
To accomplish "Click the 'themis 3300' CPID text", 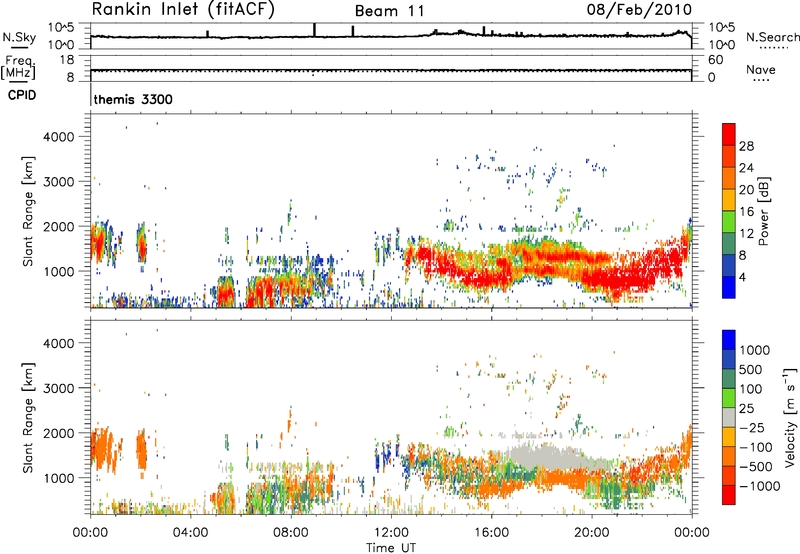I will [133, 99].
